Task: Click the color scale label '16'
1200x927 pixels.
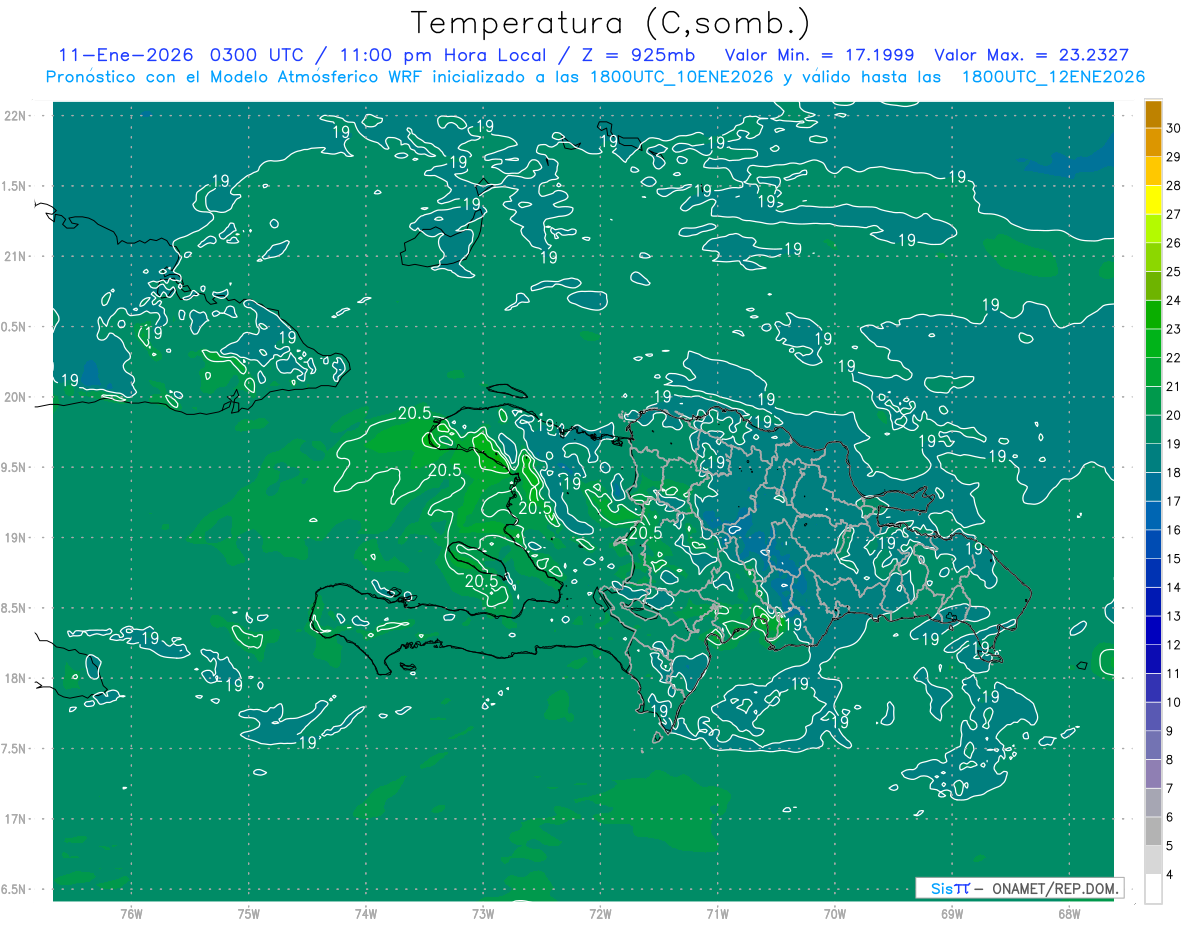Action: (x=1174, y=530)
